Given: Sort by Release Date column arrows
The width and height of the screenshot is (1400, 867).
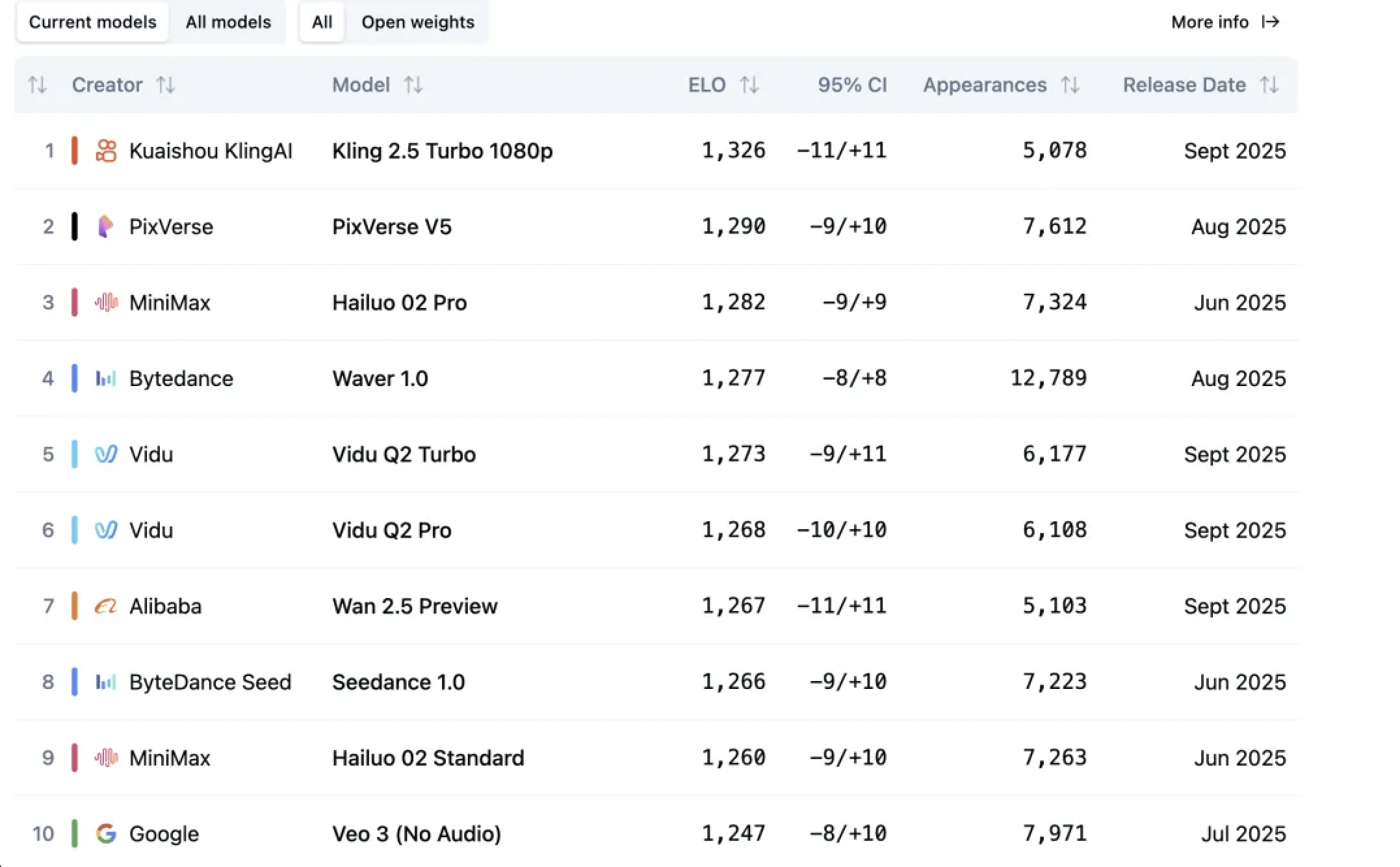Looking at the screenshot, I should coord(1269,85).
